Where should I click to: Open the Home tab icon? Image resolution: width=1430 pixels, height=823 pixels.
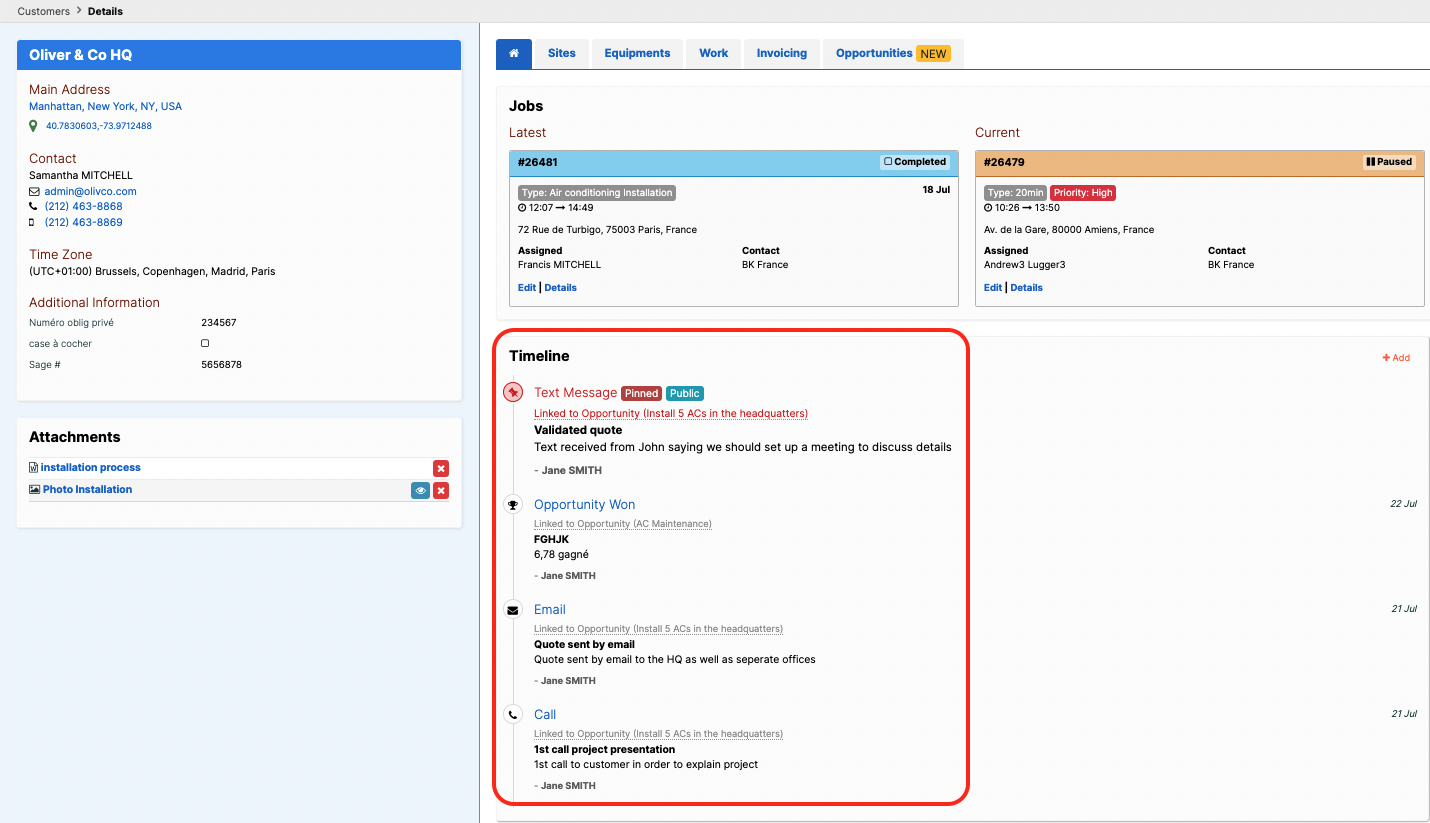[x=513, y=54]
